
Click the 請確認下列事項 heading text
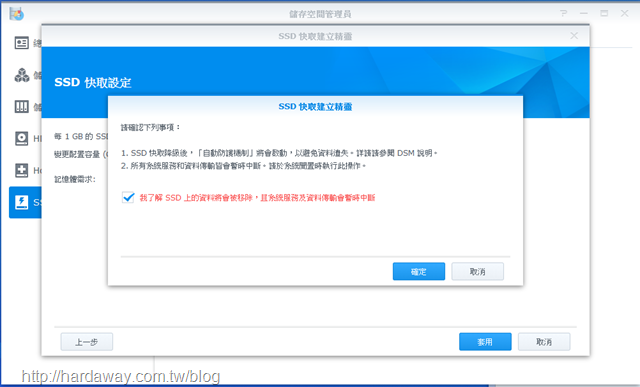(x=151, y=127)
